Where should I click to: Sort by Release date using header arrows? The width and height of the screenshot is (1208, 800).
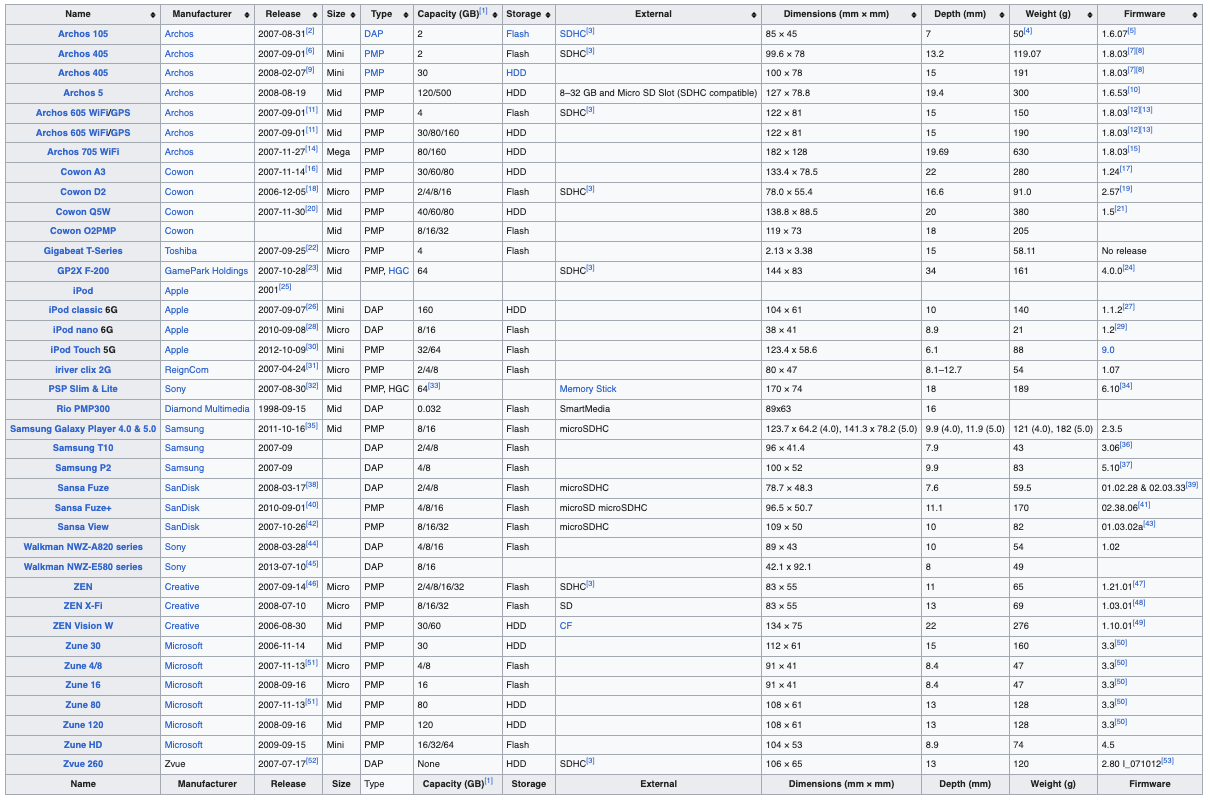coord(314,15)
